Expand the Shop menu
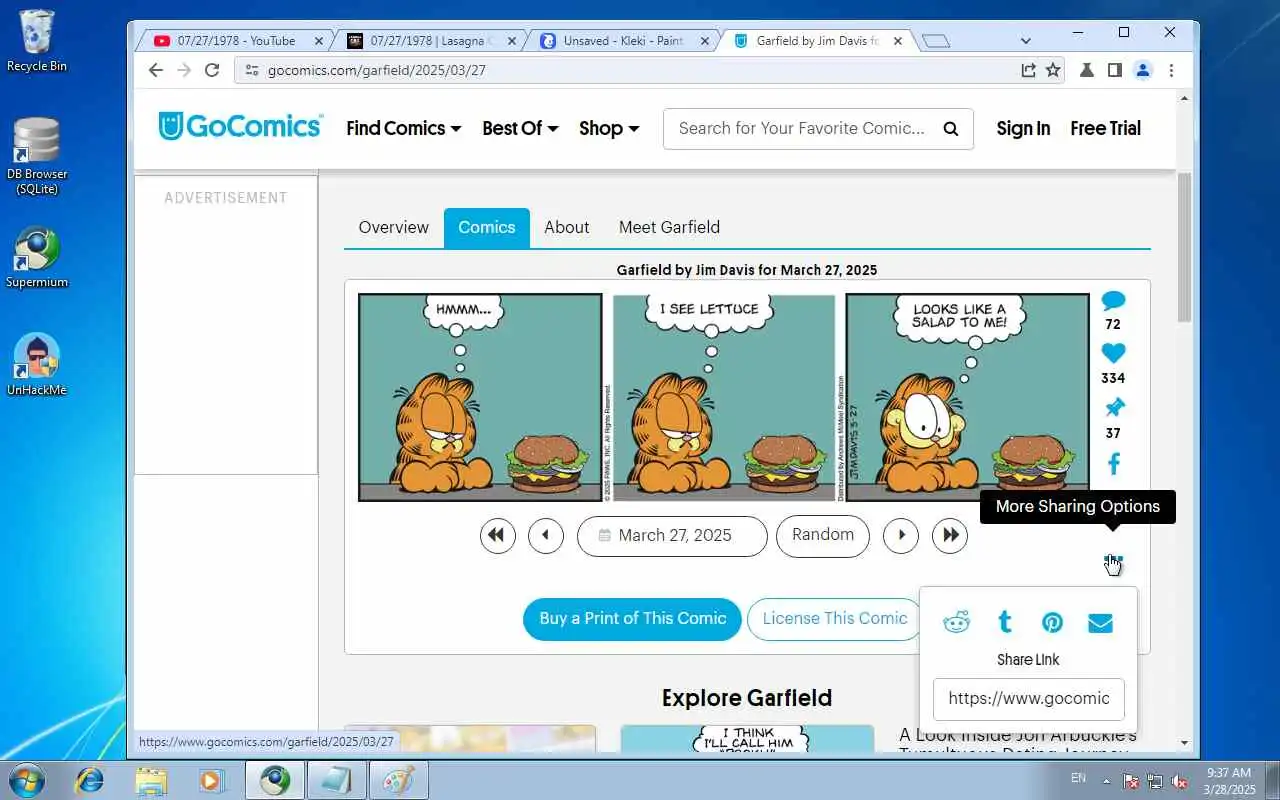1280x800 pixels. 609,128
